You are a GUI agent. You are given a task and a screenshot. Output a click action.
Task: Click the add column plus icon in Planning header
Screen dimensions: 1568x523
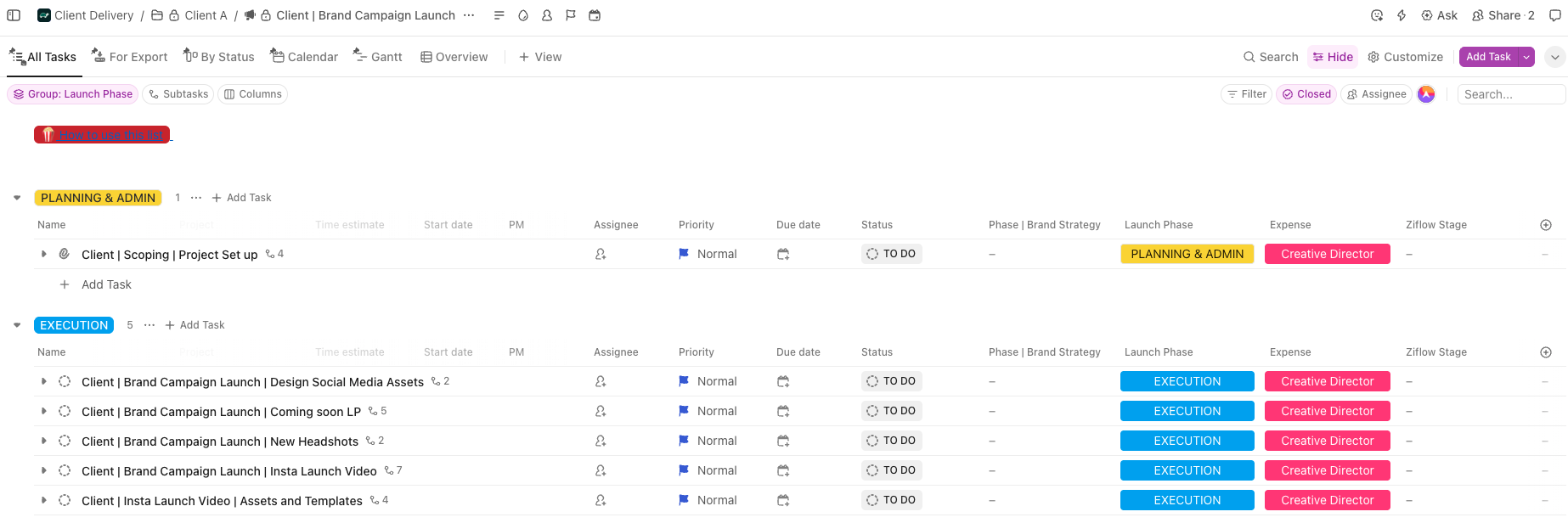tap(1545, 225)
